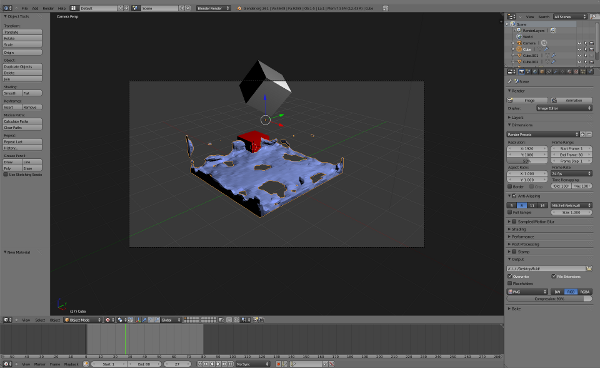The width and height of the screenshot is (600, 368).
Task: Expand the Bake panel
Action: point(515,308)
